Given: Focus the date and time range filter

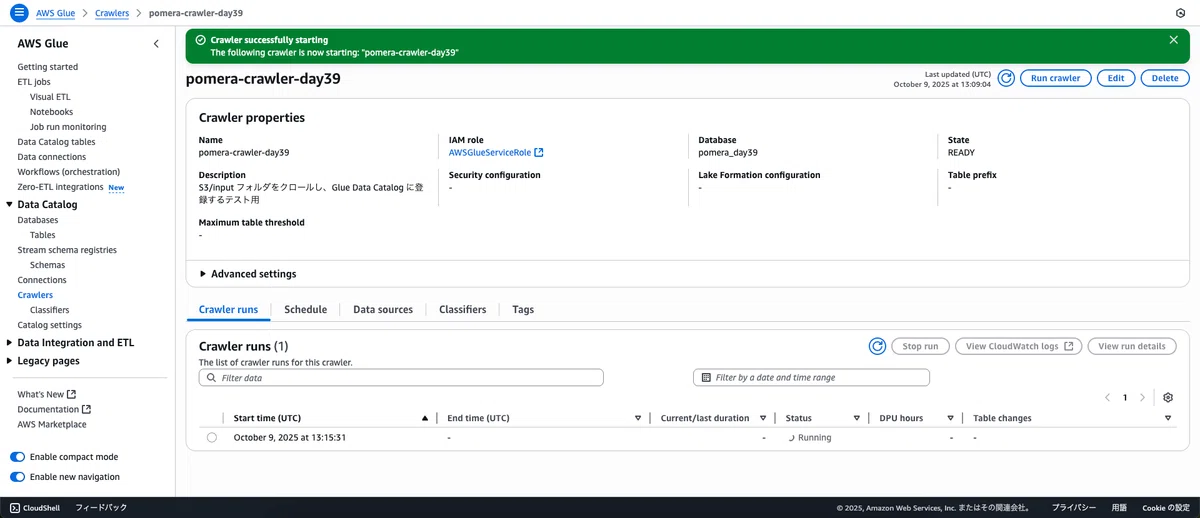Looking at the screenshot, I should click(811, 378).
